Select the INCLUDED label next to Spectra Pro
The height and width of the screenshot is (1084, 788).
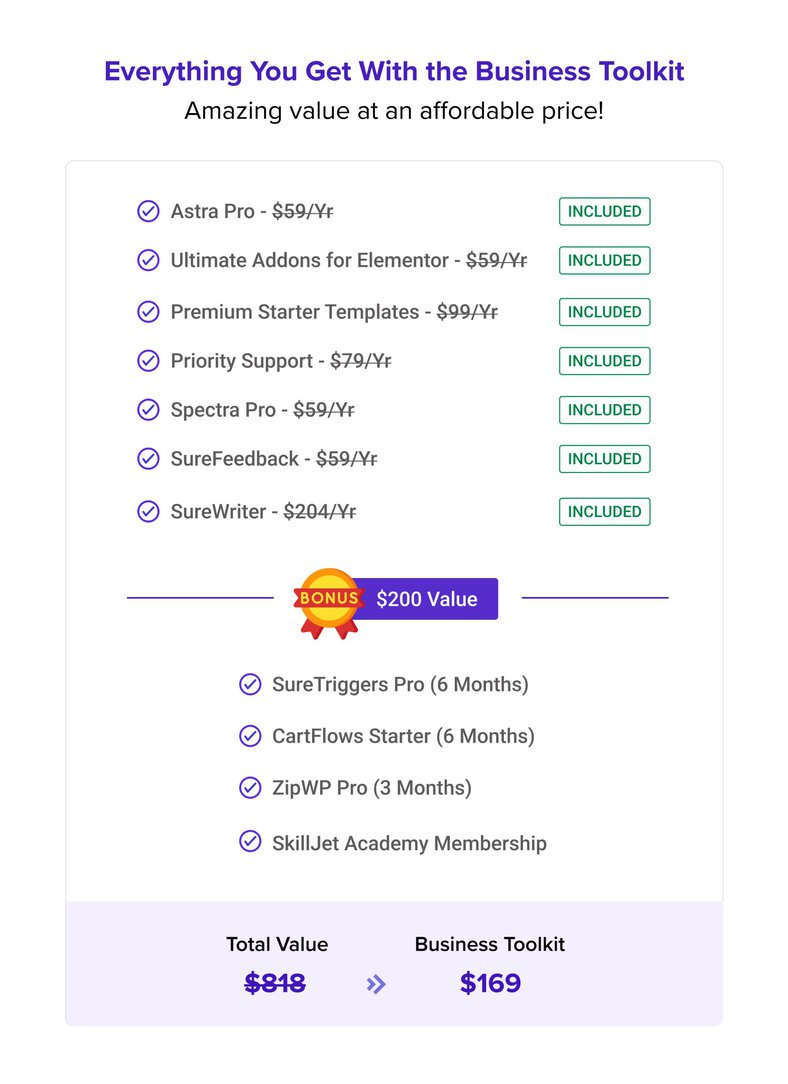point(605,410)
